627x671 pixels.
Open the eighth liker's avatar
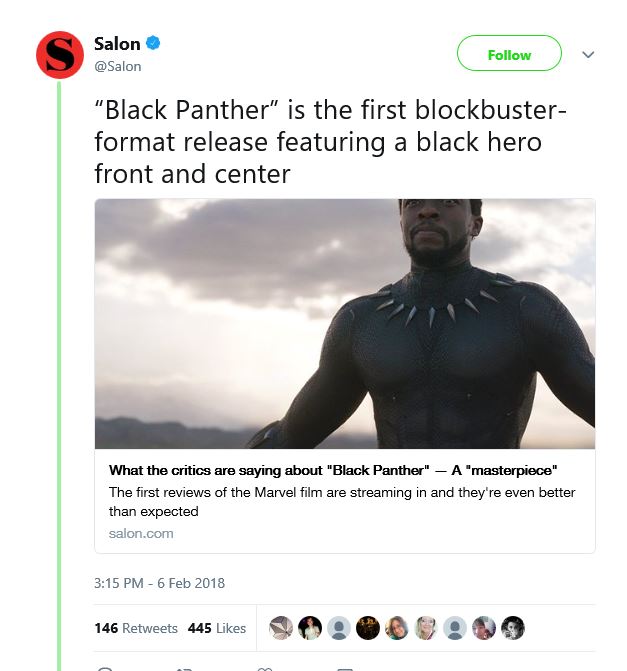(x=484, y=628)
